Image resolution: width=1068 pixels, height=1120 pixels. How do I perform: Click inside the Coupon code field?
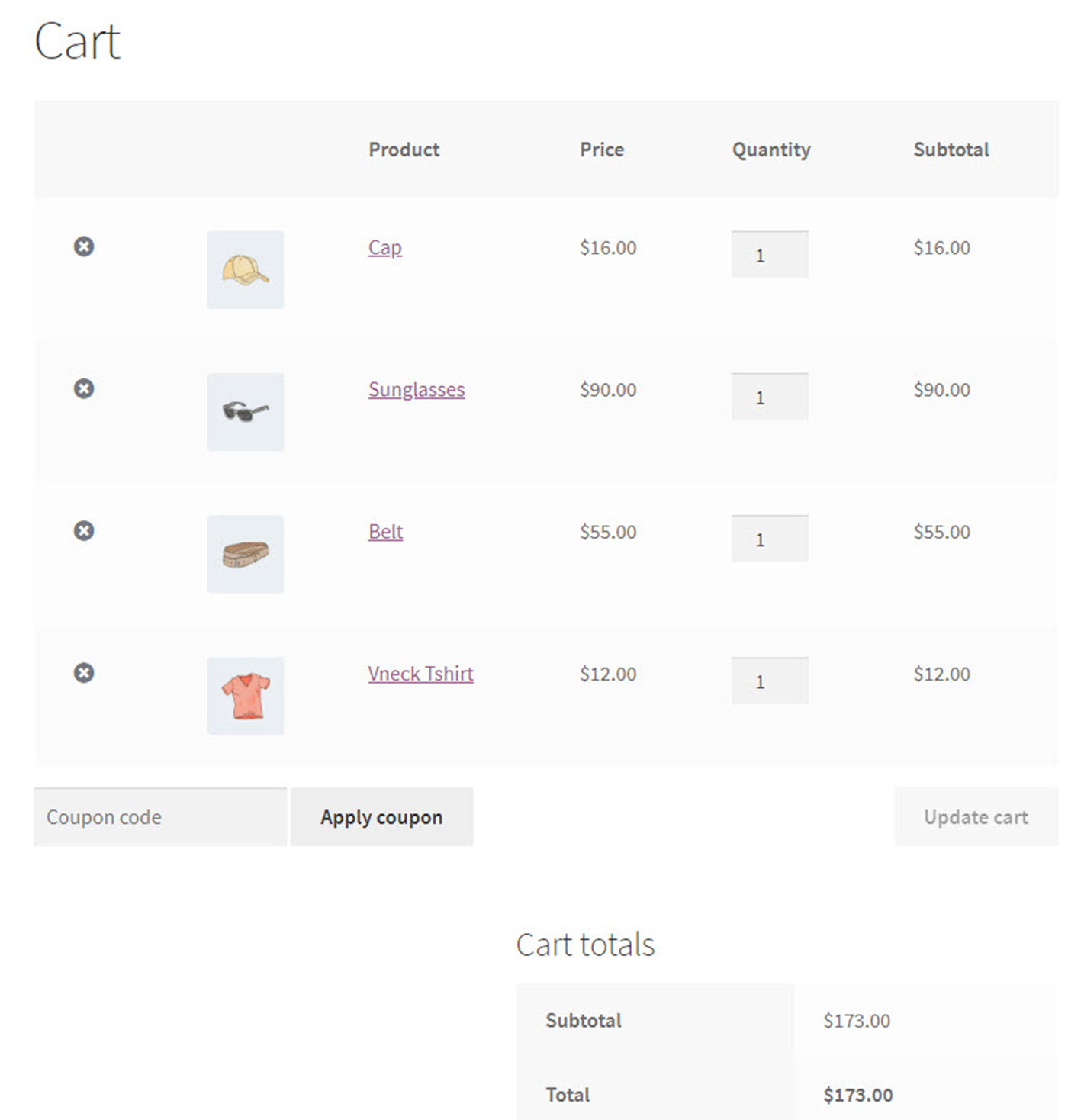click(159, 816)
